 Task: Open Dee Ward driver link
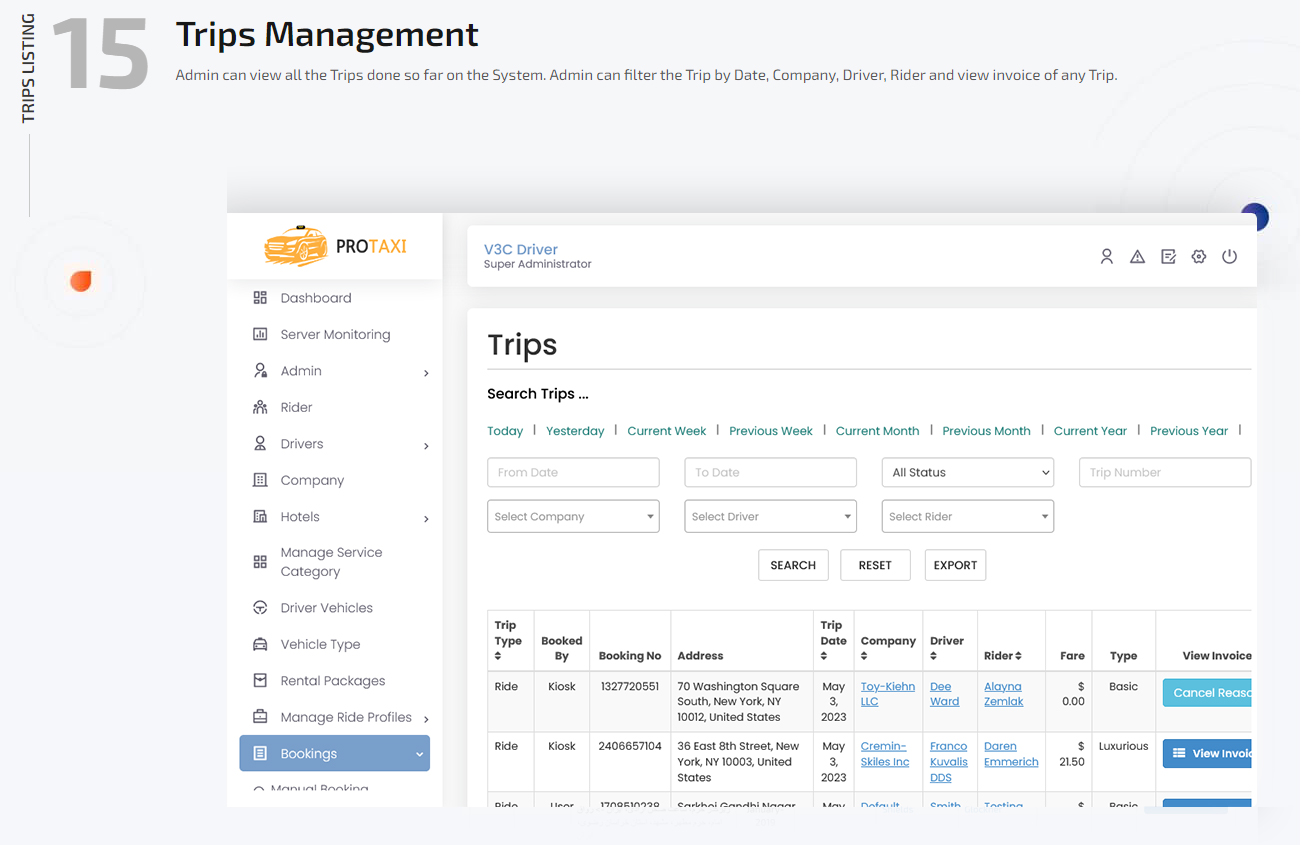click(944, 694)
